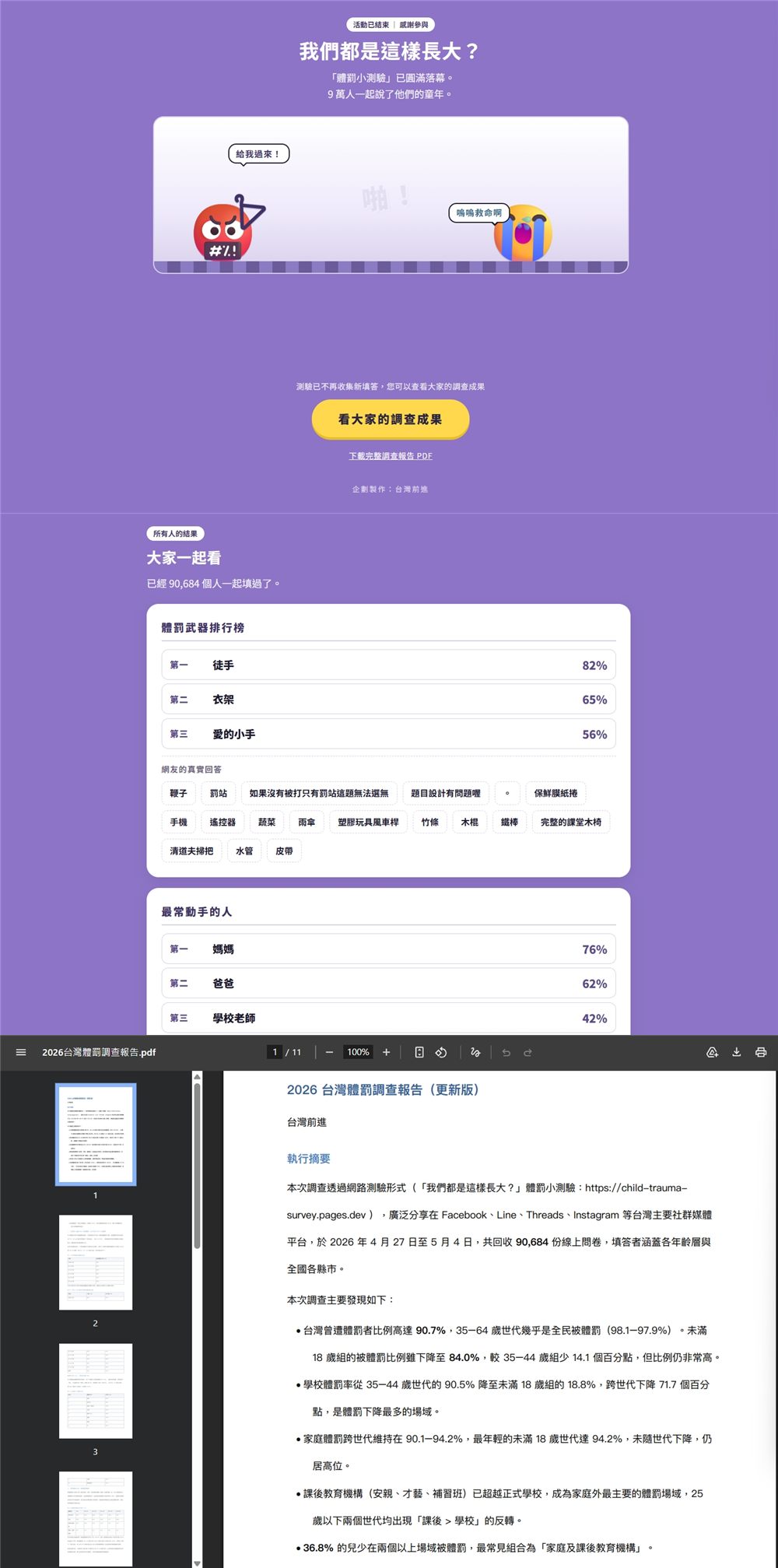Click the fit-to-page icon

pos(419,1052)
